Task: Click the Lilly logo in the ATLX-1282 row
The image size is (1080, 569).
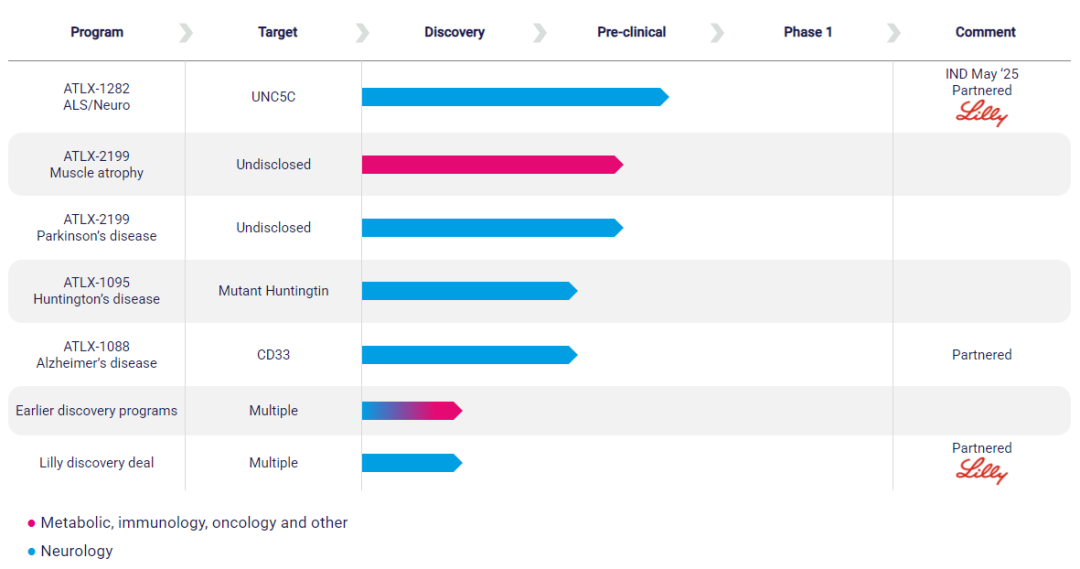Action: [x=981, y=113]
